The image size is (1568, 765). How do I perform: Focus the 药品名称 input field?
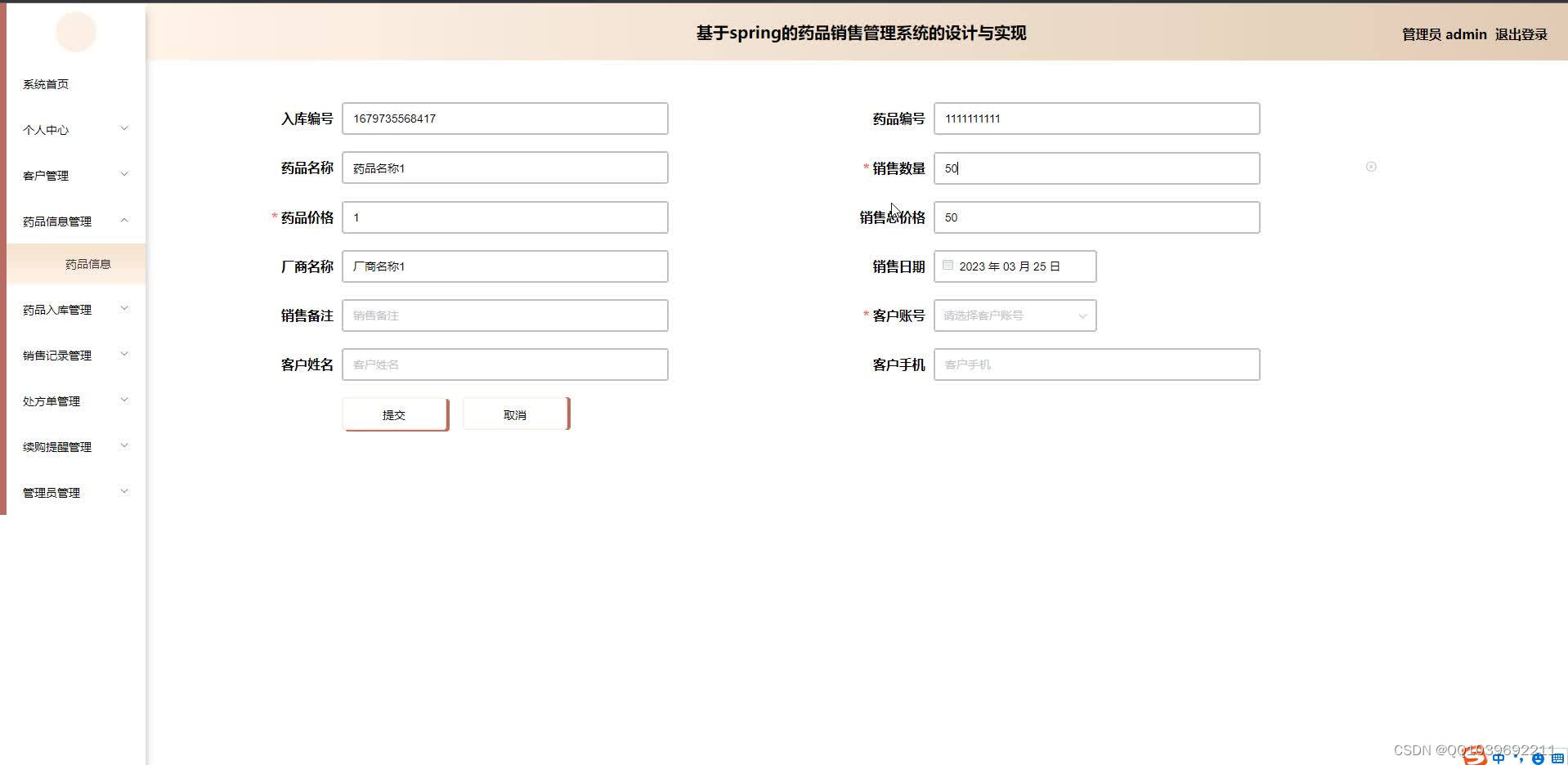coord(505,168)
